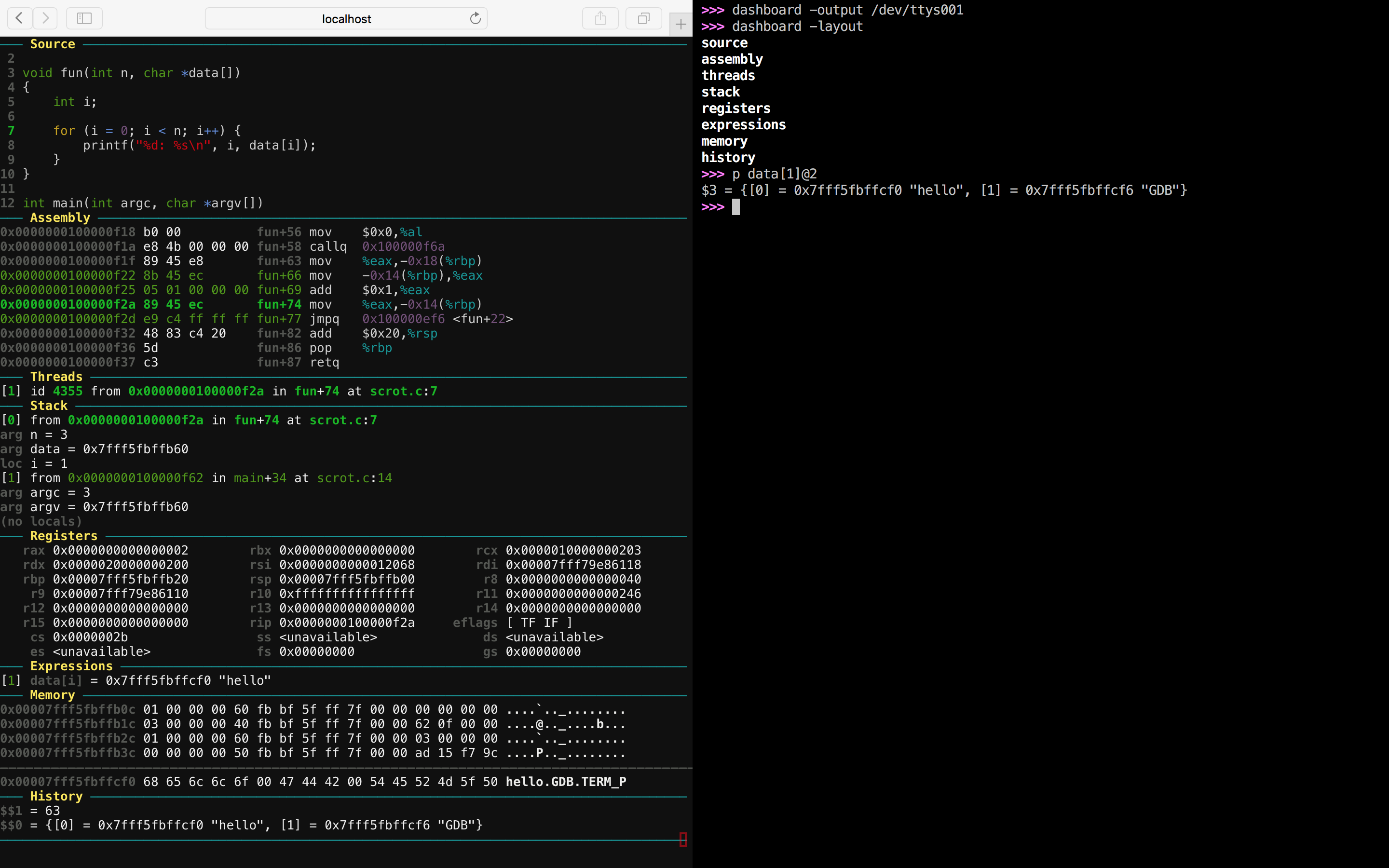Open the Share button in toolbar

tap(600, 18)
